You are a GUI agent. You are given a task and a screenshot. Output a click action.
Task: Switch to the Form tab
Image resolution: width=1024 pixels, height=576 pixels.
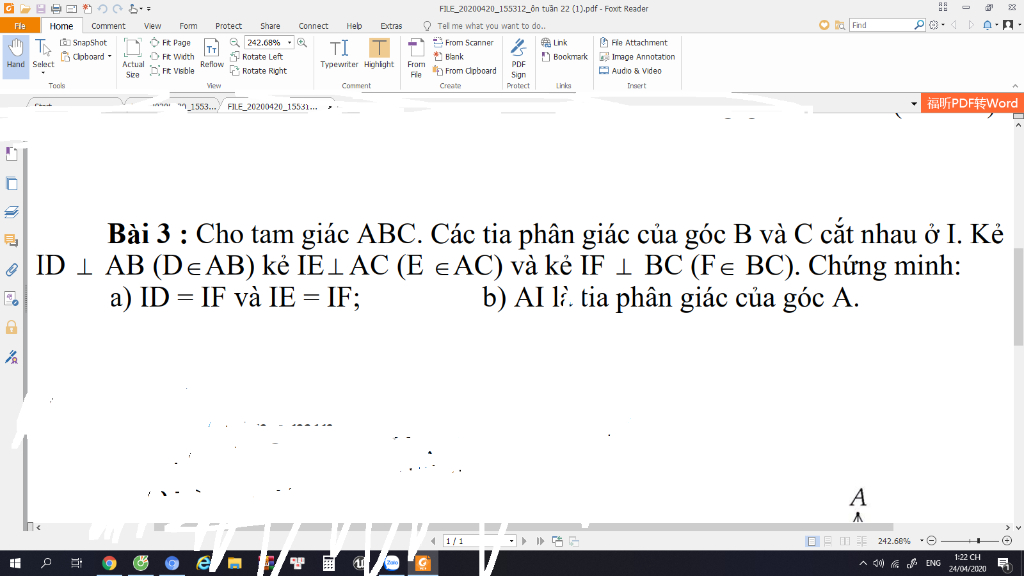click(x=188, y=25)
